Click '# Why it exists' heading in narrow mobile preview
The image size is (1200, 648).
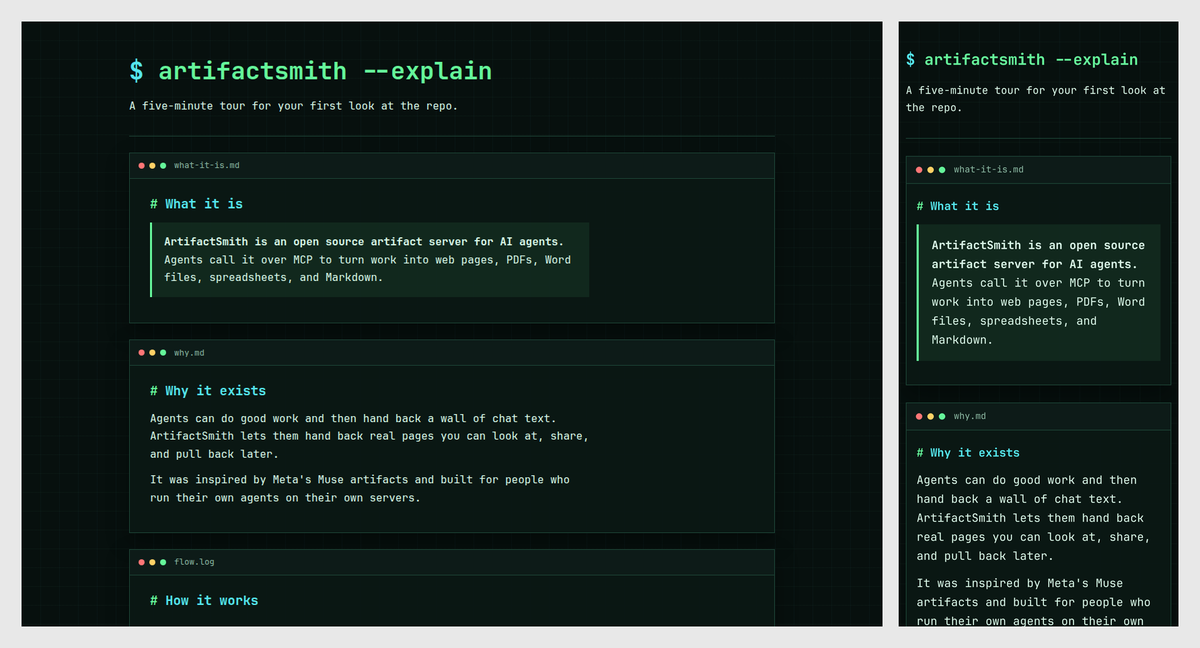(x=968, y=453)
